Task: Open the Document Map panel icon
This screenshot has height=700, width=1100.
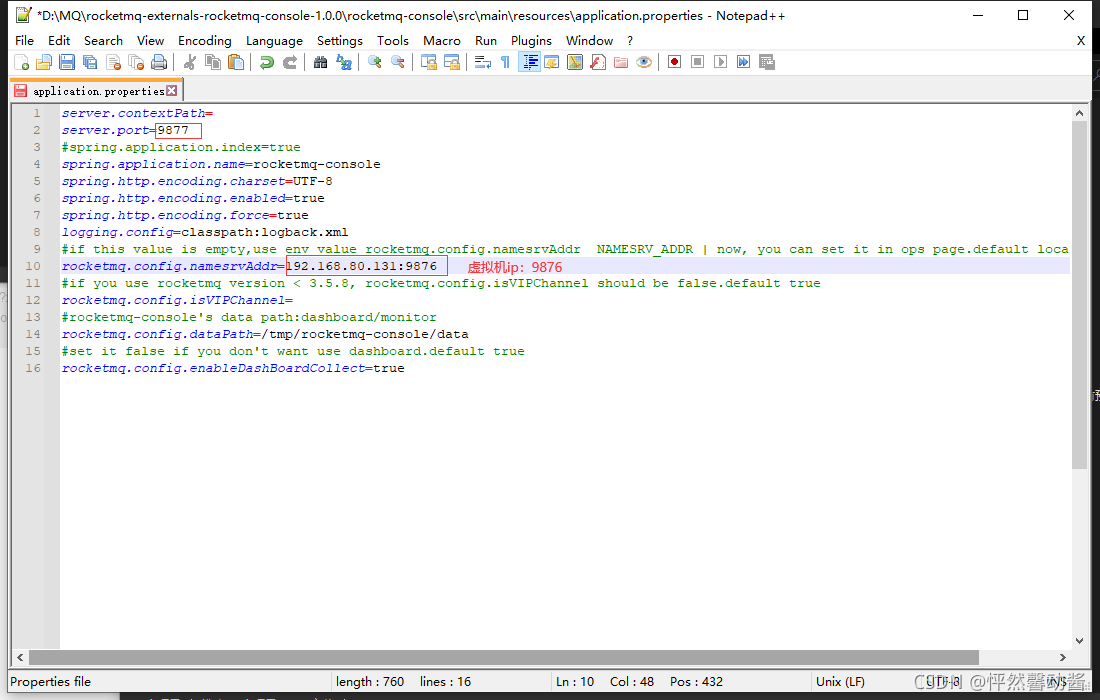Action: (575, 62)
